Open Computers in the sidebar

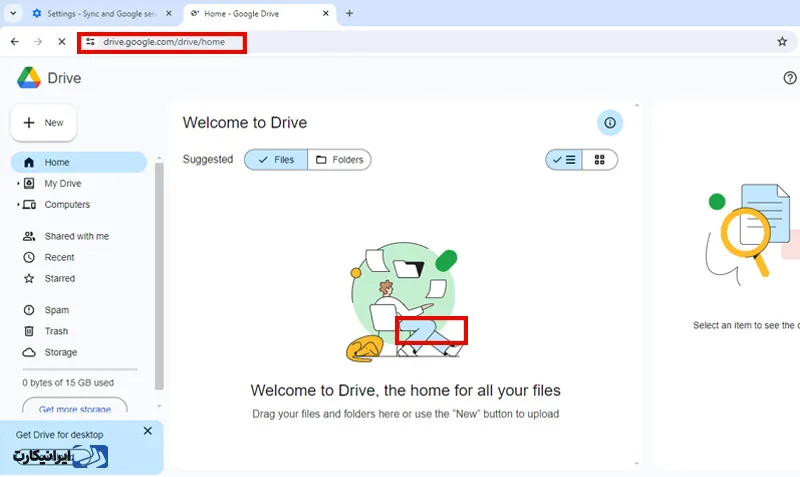pyautogui.click(x=67, y=205)
